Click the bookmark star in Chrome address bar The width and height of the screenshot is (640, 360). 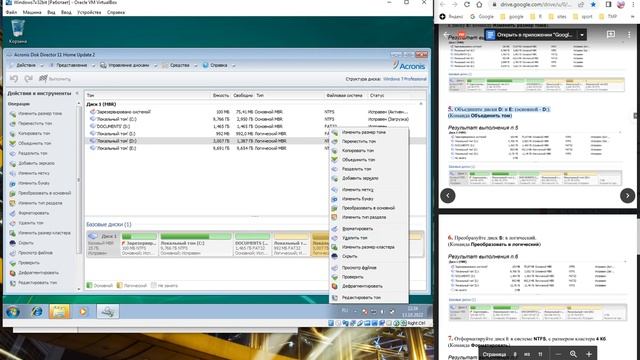pos(593,4)
